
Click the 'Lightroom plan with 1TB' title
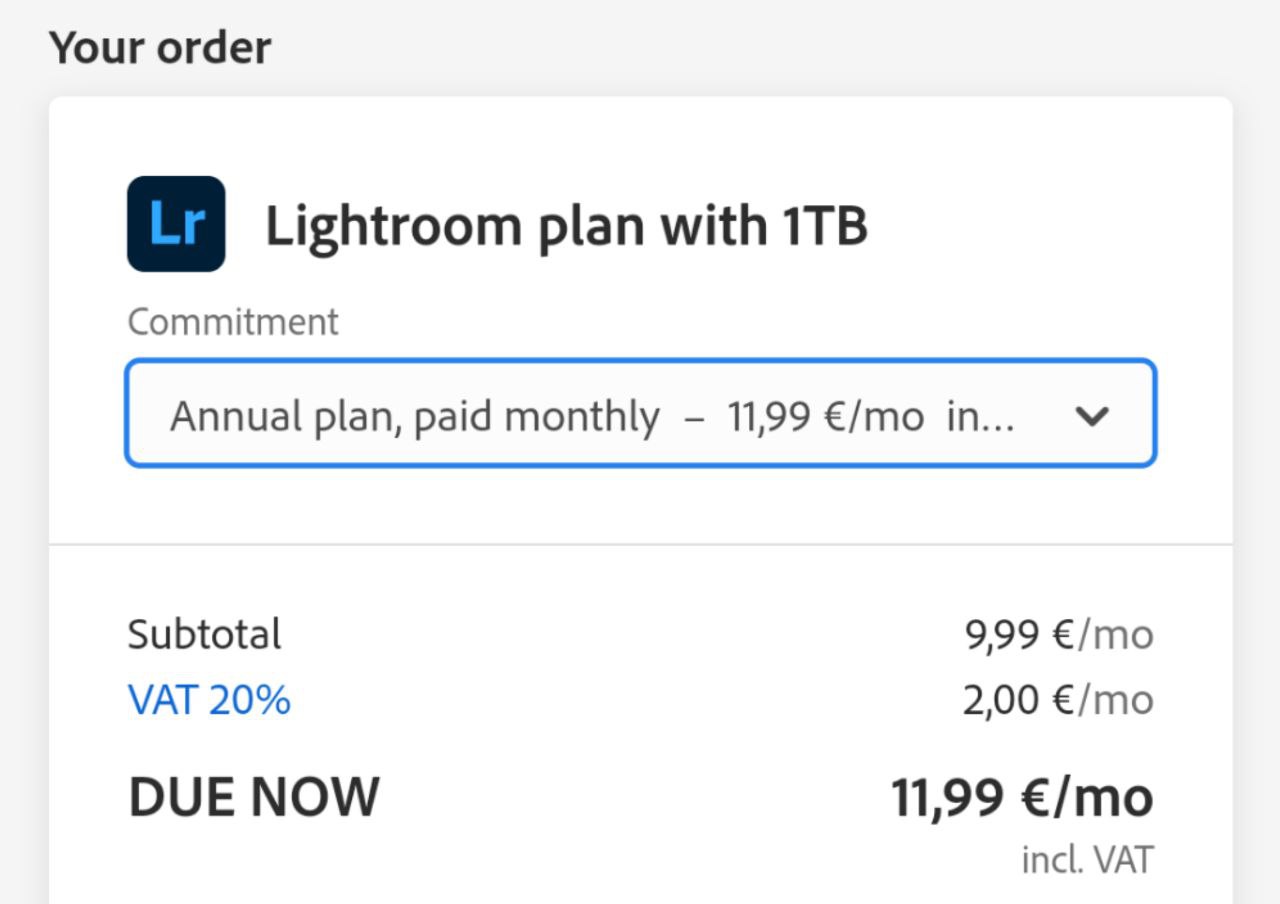coord(566,226)
